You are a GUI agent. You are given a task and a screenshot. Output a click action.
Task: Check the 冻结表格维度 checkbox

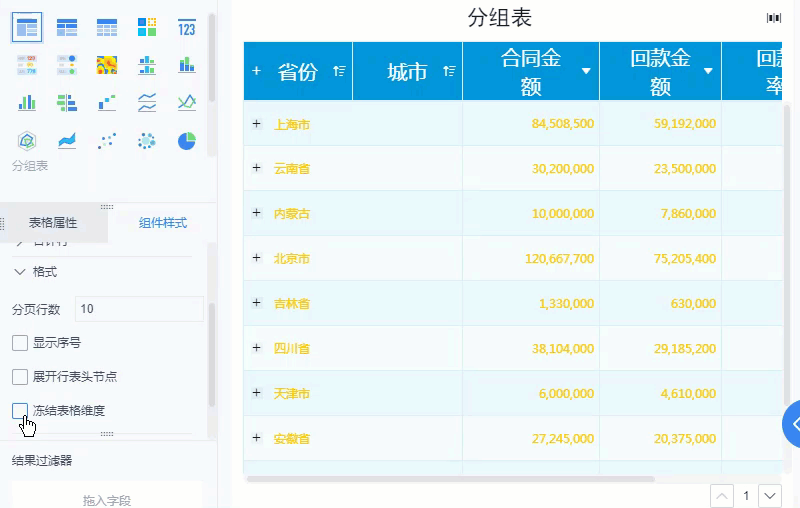20,411
